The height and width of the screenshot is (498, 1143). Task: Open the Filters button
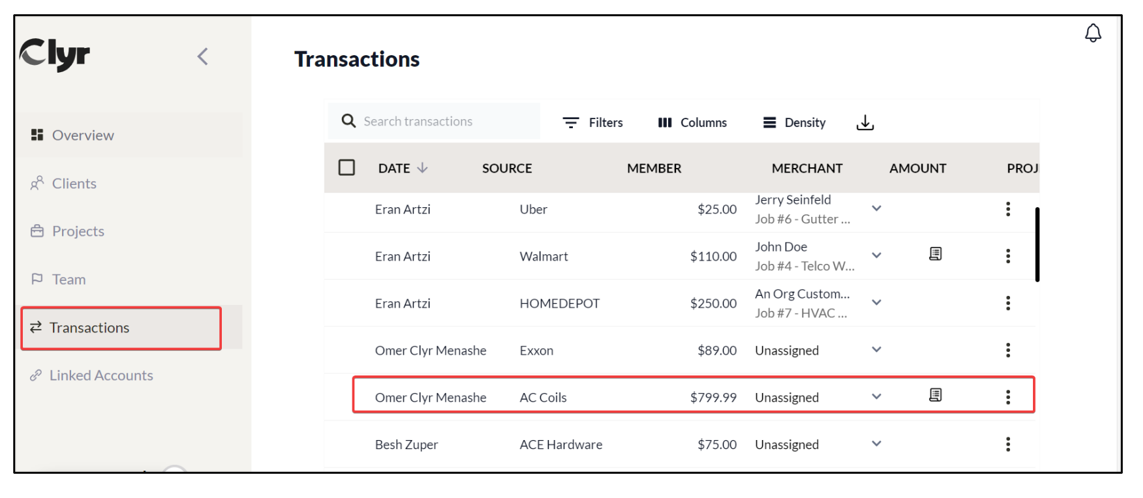[x=593, y=123]
